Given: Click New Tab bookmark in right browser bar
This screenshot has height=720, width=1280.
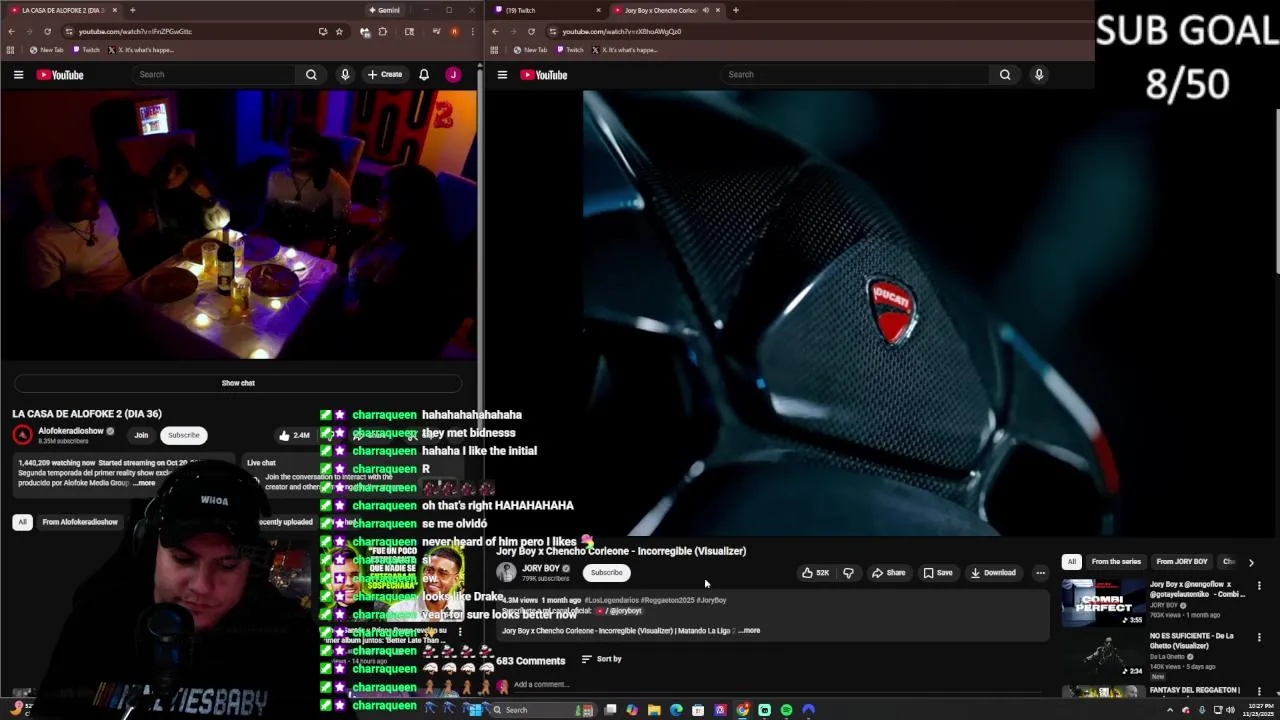Looking at the screenshot, I should (x=530, y=50).
